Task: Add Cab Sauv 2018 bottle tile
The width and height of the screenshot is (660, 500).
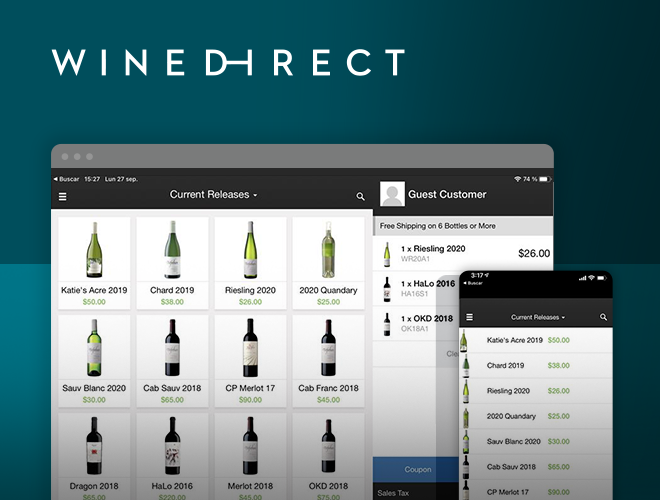Action: tap(172, 361)
